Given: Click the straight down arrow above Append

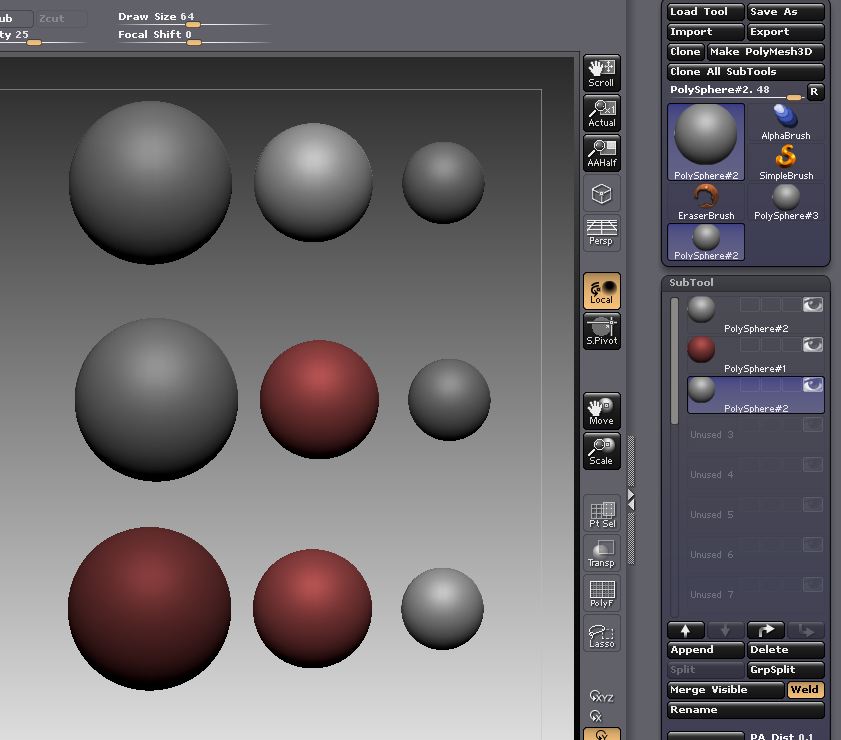Looking at the screenshot, I should (725, 631).
